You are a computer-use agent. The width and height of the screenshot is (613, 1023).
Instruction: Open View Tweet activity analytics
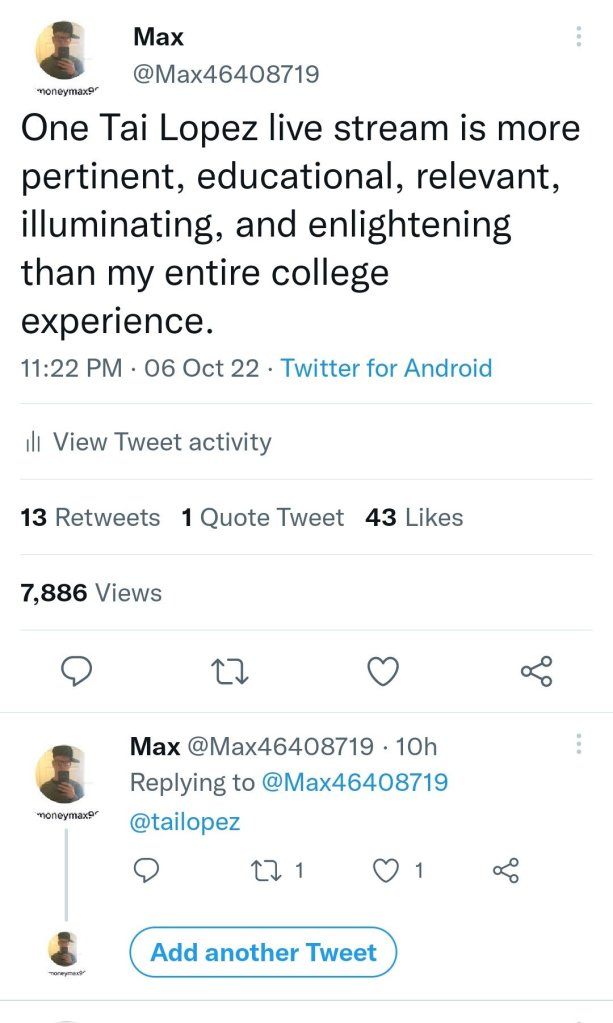tap(160, 441)
